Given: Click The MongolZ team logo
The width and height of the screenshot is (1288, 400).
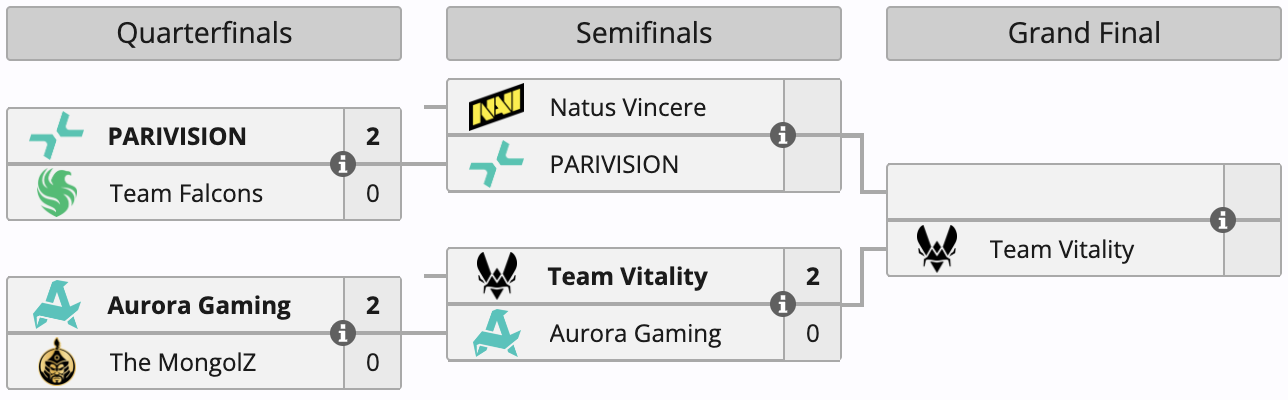Looking at the screenshot, I should coord(57,362).
